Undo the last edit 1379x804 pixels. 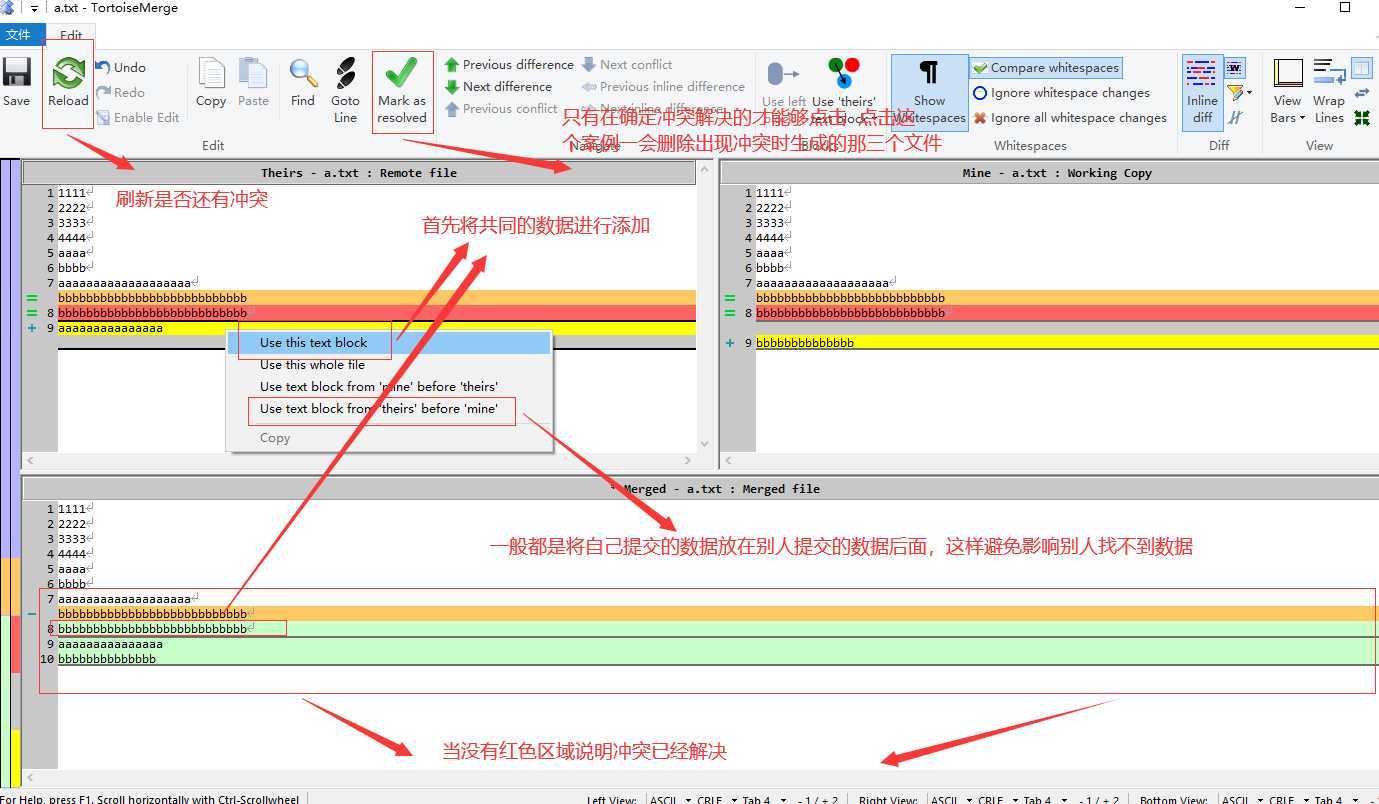tap(121, 67)
